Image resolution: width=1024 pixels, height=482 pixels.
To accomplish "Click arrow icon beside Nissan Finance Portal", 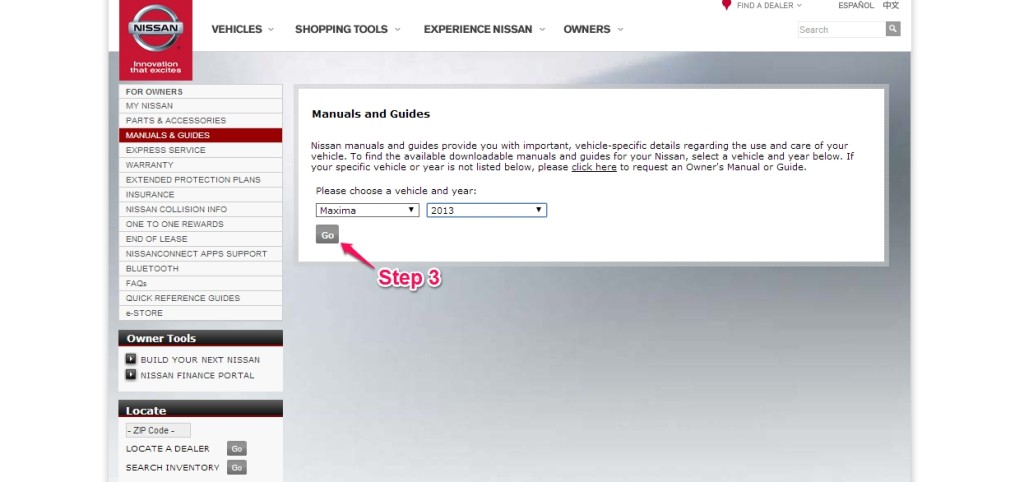I will (x=131, y=375).
